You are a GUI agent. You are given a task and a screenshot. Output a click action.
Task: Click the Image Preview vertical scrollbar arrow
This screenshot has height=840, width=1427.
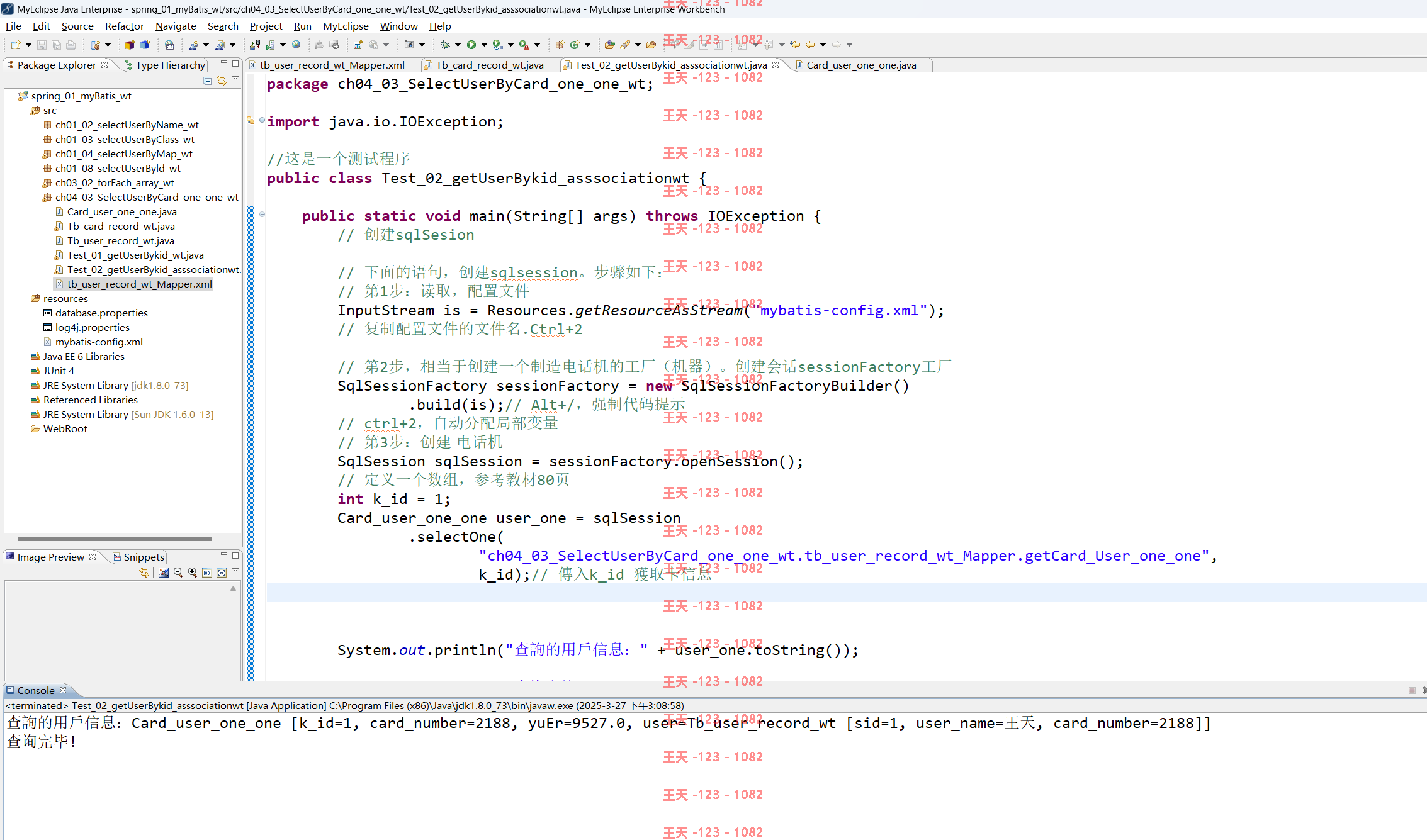click(233, 589)
